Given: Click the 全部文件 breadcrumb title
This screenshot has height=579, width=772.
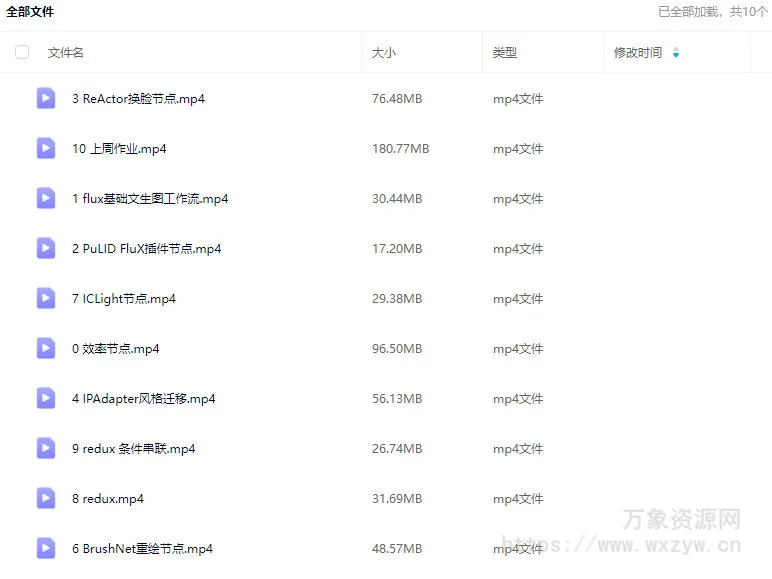Looking at the screenshot, I should pyautogui.click(x=30, y=12).
